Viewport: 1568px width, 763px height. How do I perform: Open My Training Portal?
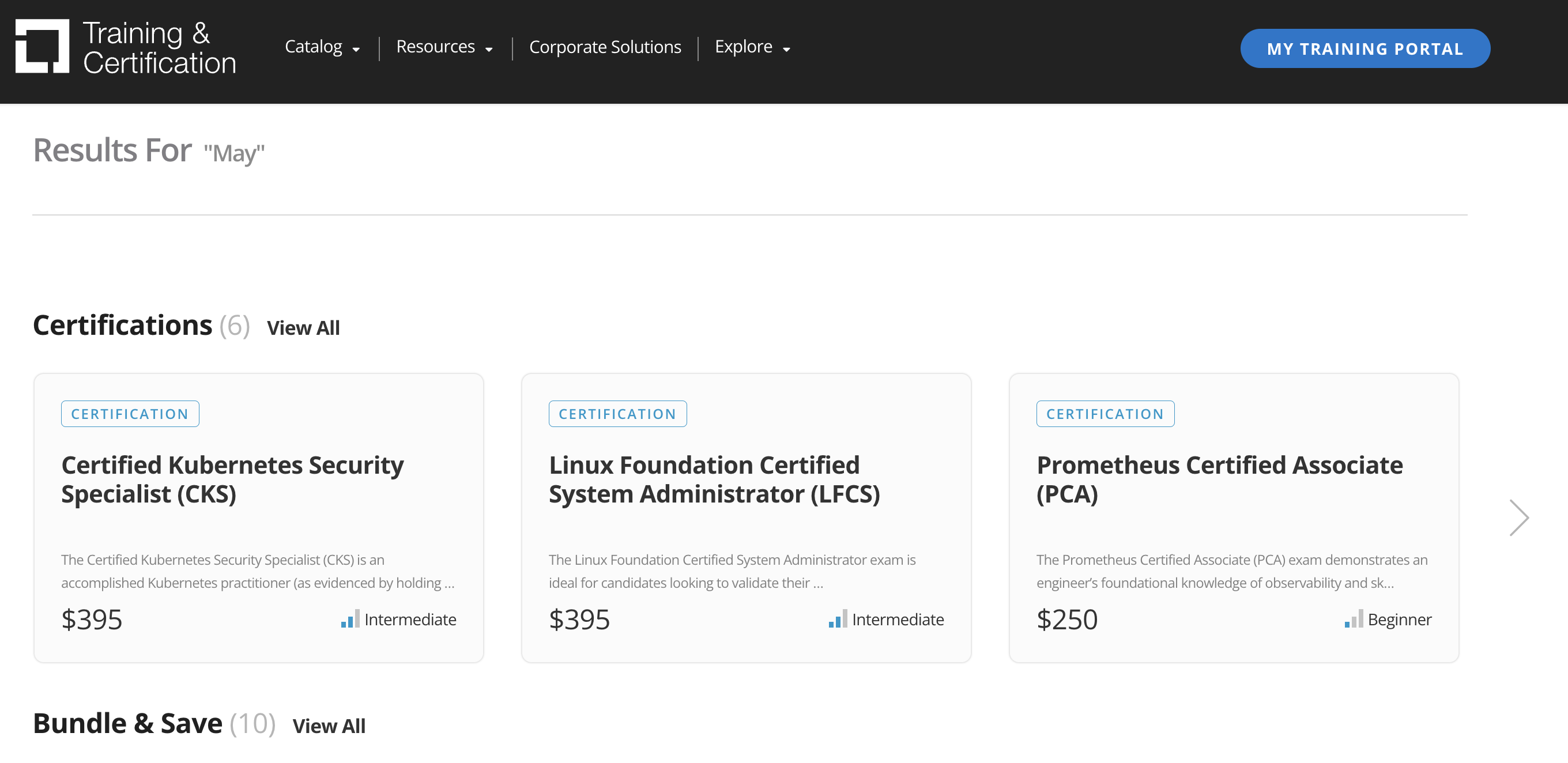click(x=1365, y=48)
